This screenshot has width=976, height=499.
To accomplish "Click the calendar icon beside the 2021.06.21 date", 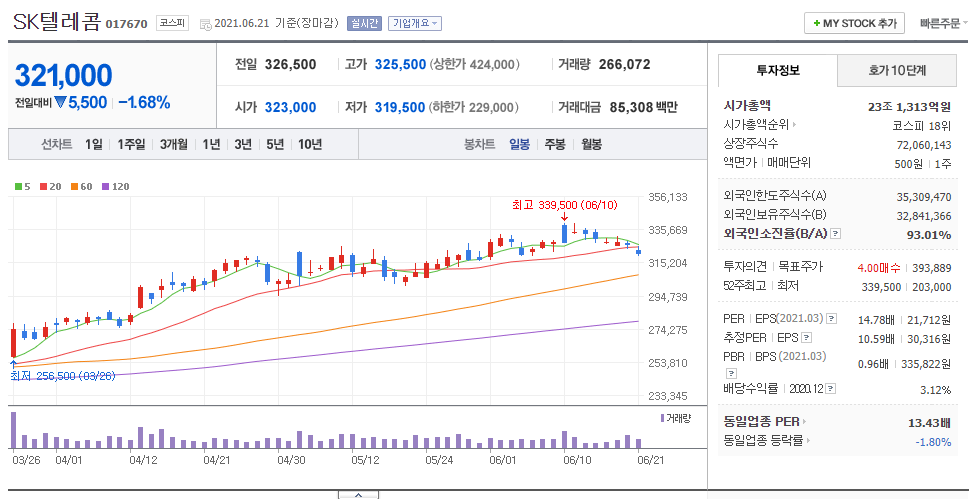I will (205, 24).
